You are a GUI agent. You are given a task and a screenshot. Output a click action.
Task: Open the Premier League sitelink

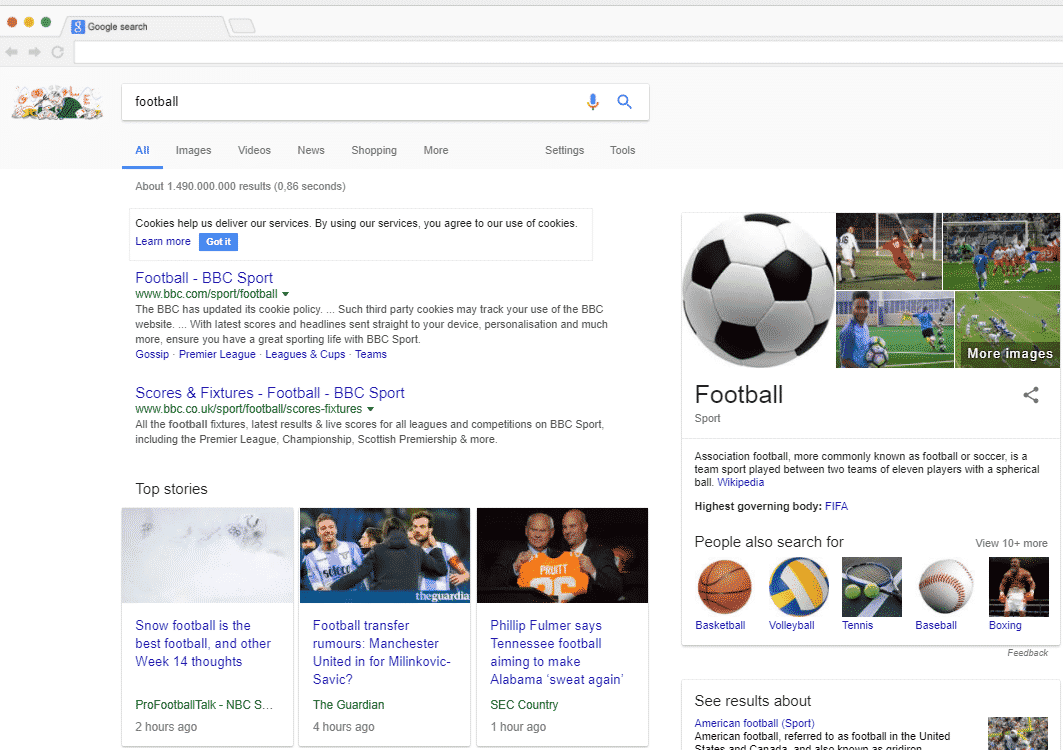click(x=217, y=355)
